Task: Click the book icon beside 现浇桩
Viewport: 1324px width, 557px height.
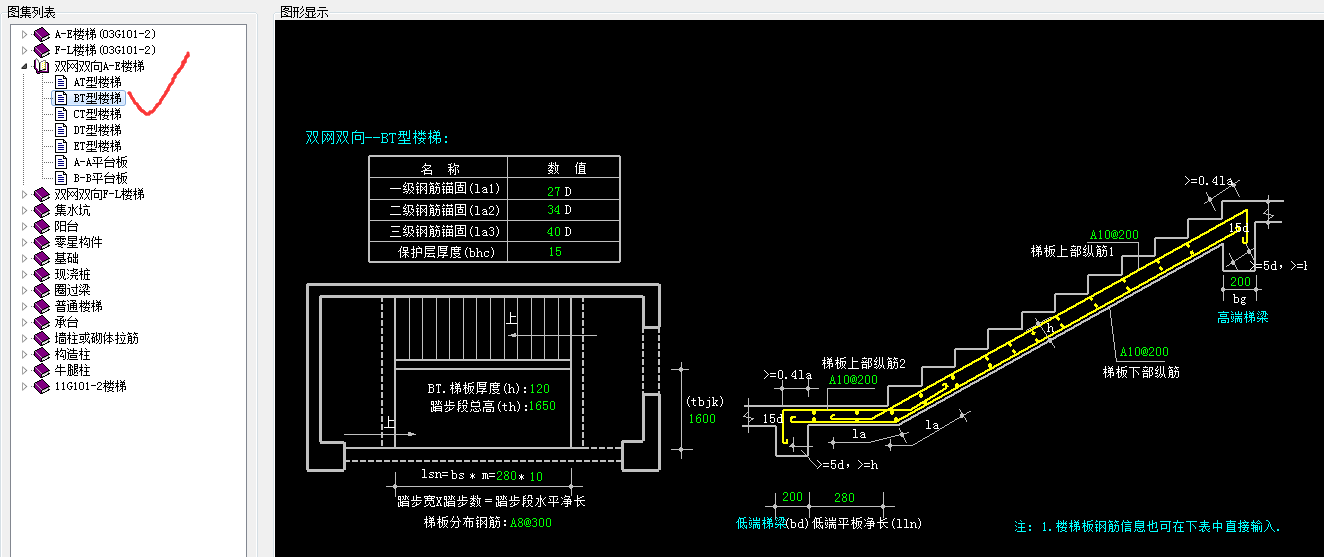Action: tap(42, 274)
